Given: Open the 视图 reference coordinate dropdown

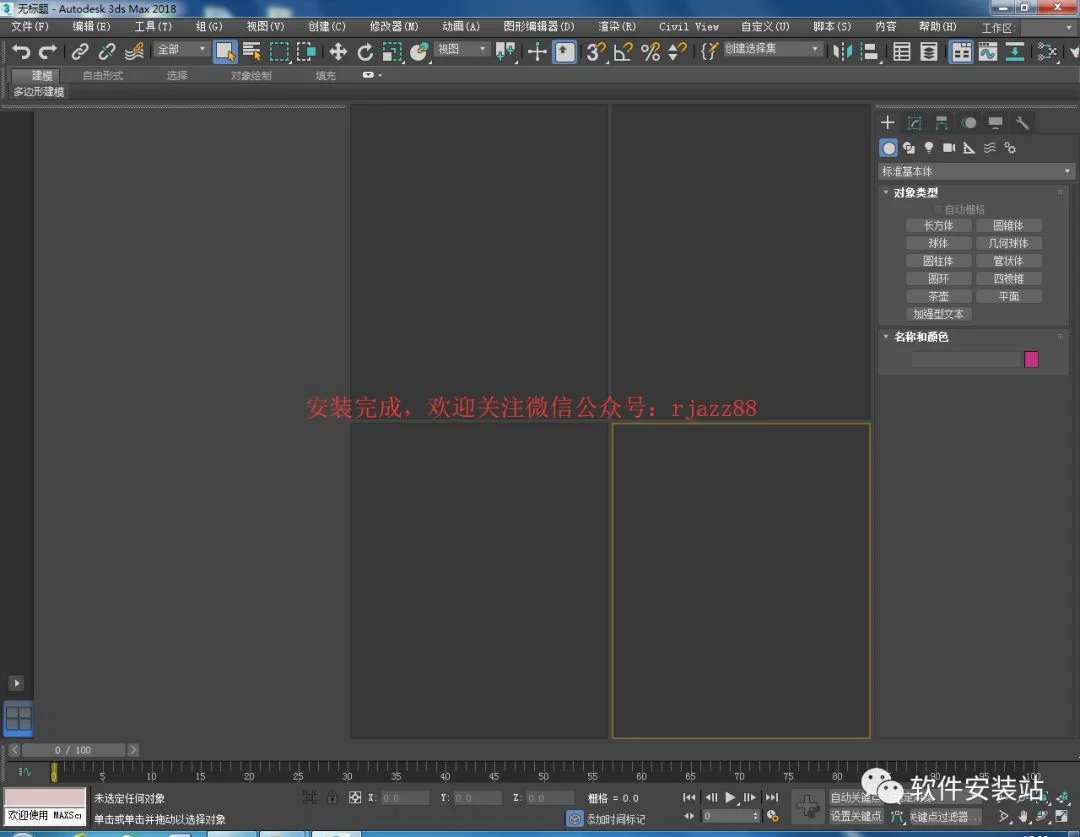Looking at the screenshot, I should pos(462,50).
